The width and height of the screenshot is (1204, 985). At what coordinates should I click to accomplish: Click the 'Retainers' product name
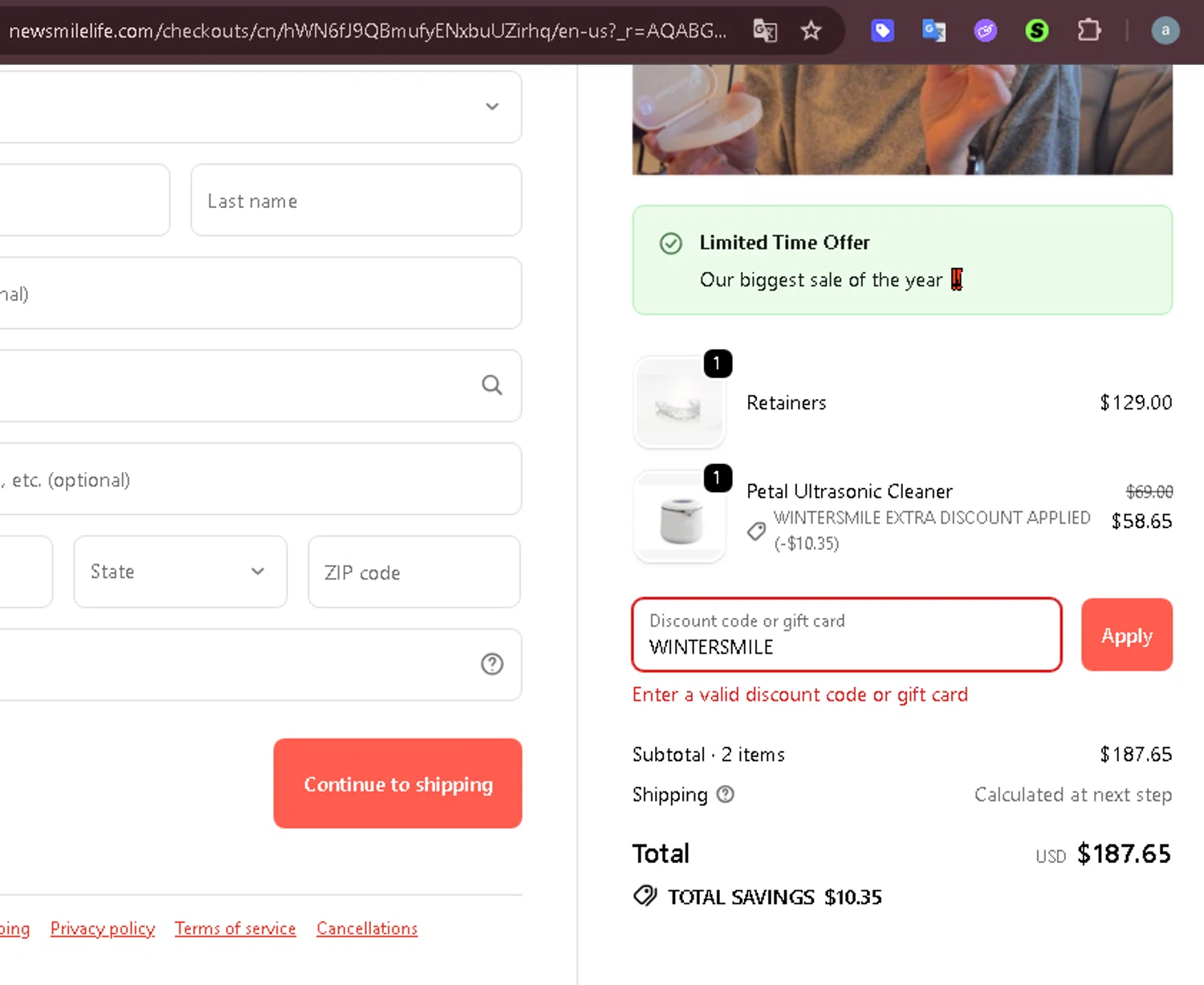[x=787, y=402]
